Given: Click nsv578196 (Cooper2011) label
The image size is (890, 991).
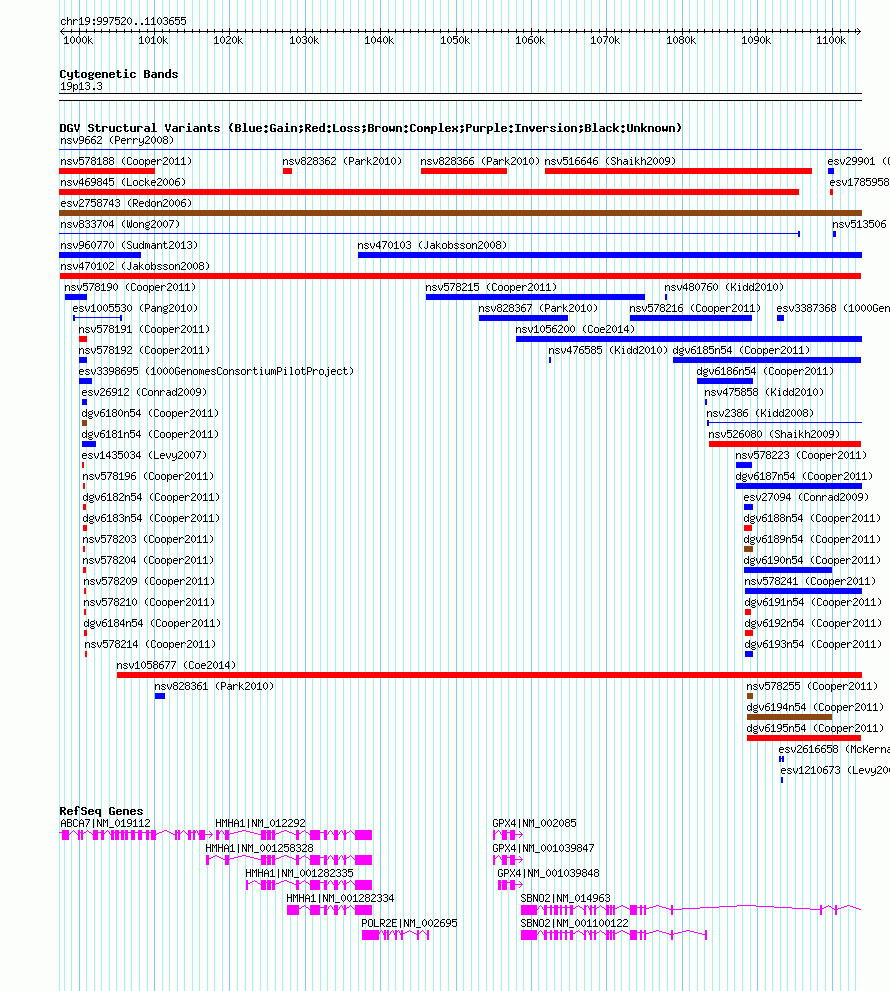Looking at the screenshot, I should (x=149, y=476).
